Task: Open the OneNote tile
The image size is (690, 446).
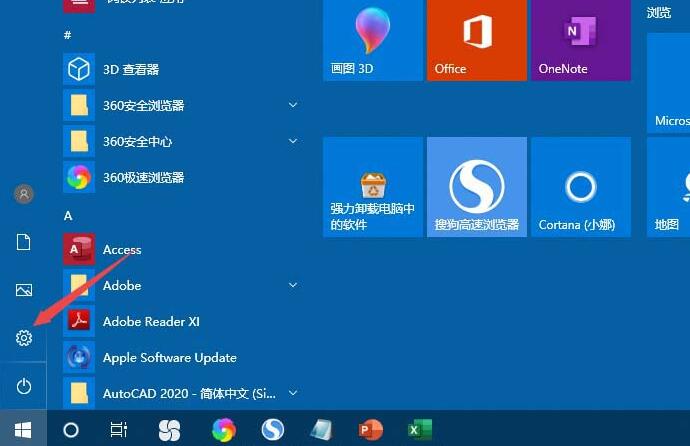Action: click(581, 40)
